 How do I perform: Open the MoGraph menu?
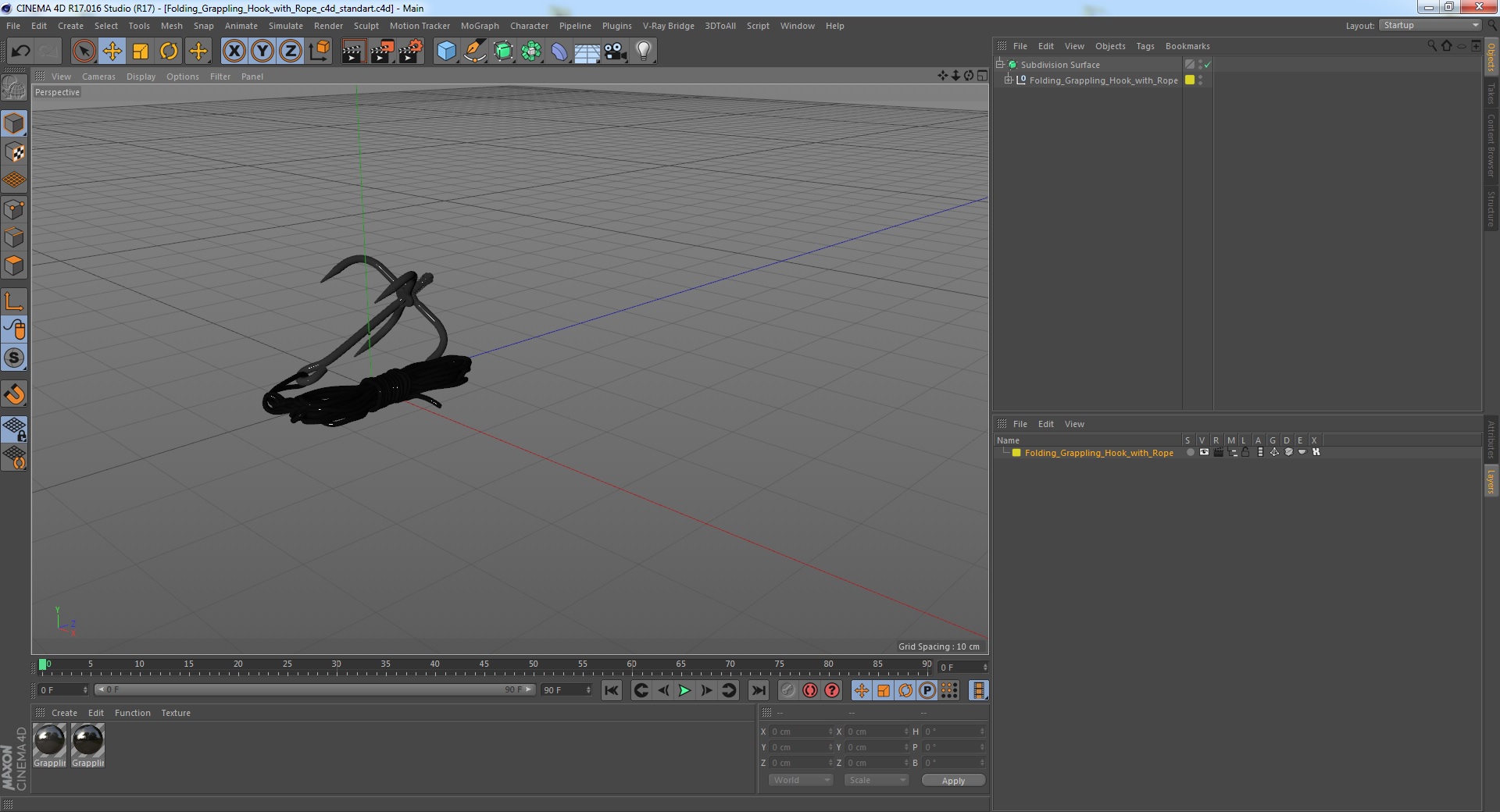[480, 26]
